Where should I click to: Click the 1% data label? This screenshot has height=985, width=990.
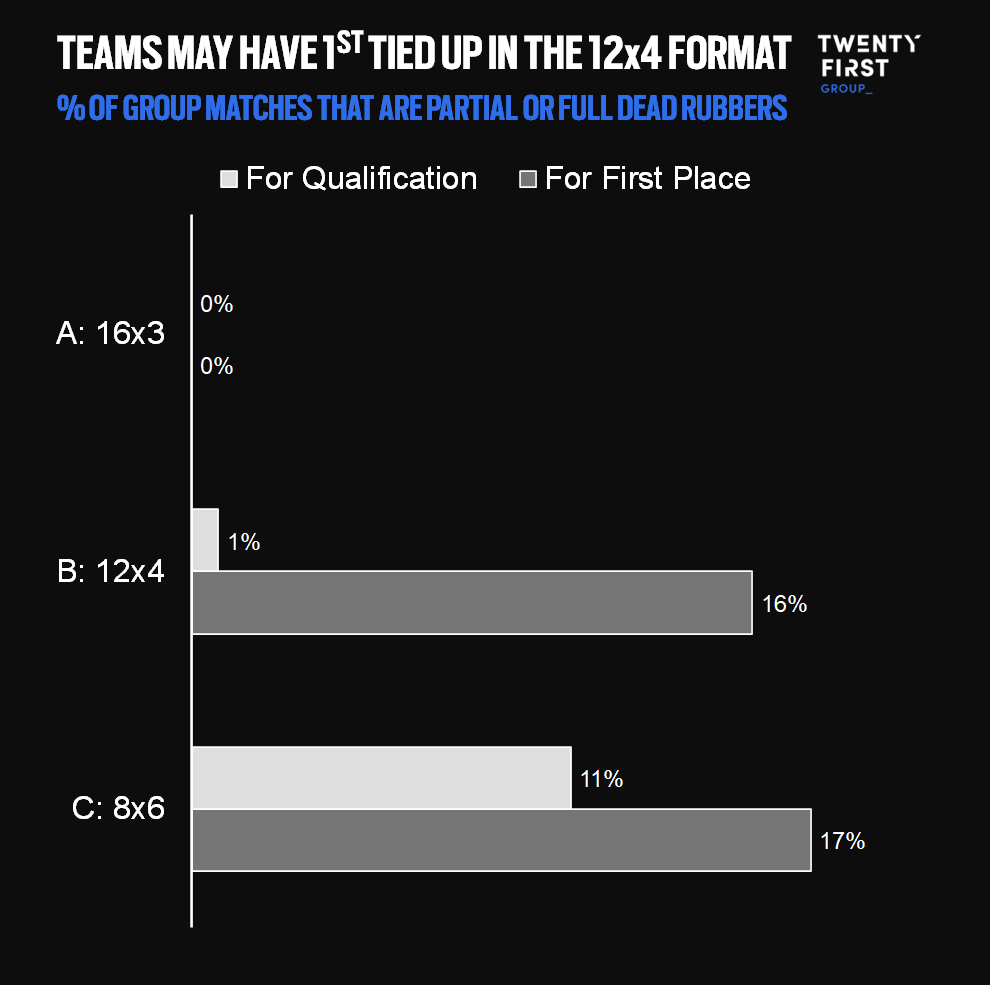(x=244, y=542)
